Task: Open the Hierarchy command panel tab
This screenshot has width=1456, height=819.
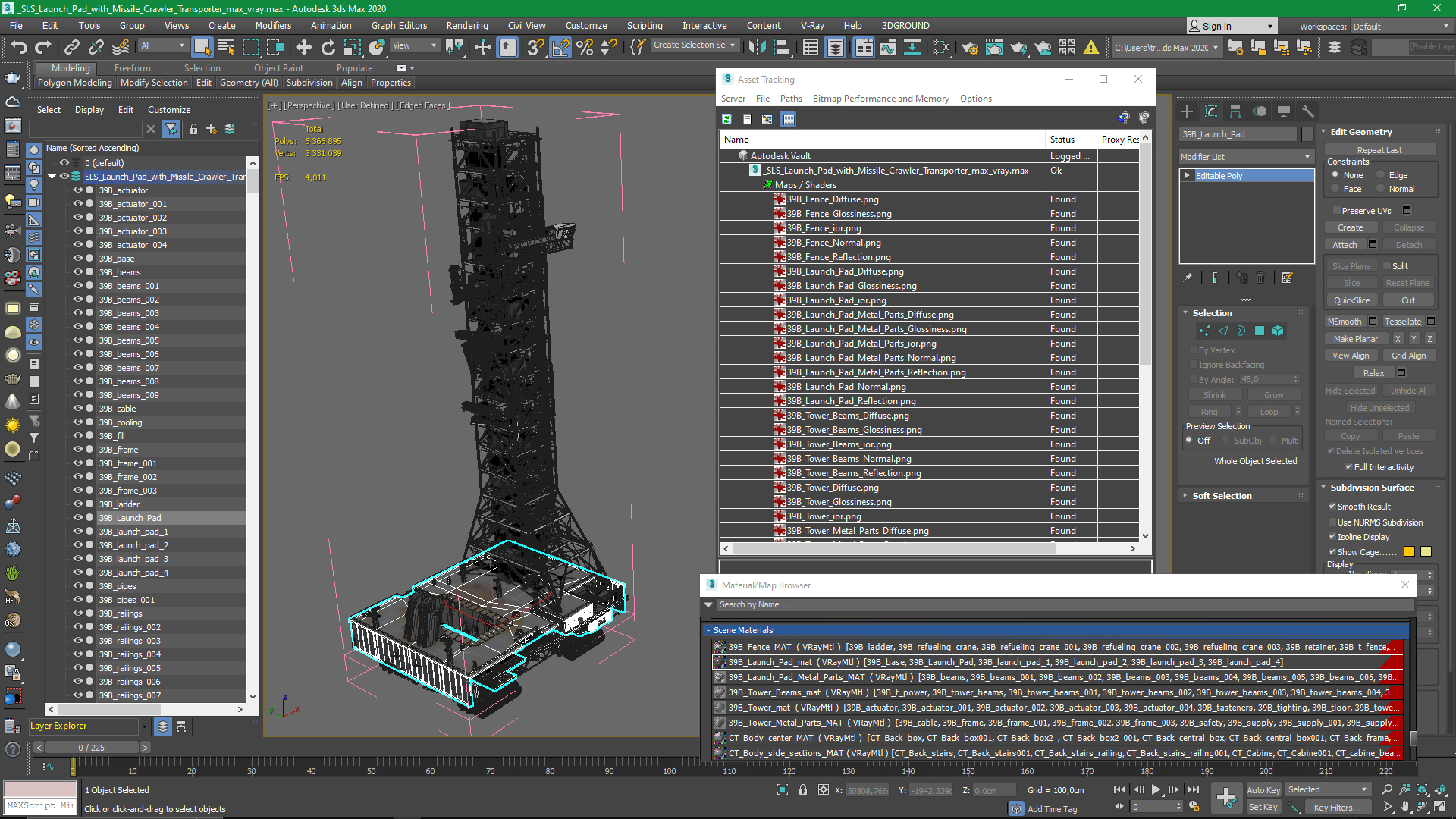Action: coord(1235,111)
